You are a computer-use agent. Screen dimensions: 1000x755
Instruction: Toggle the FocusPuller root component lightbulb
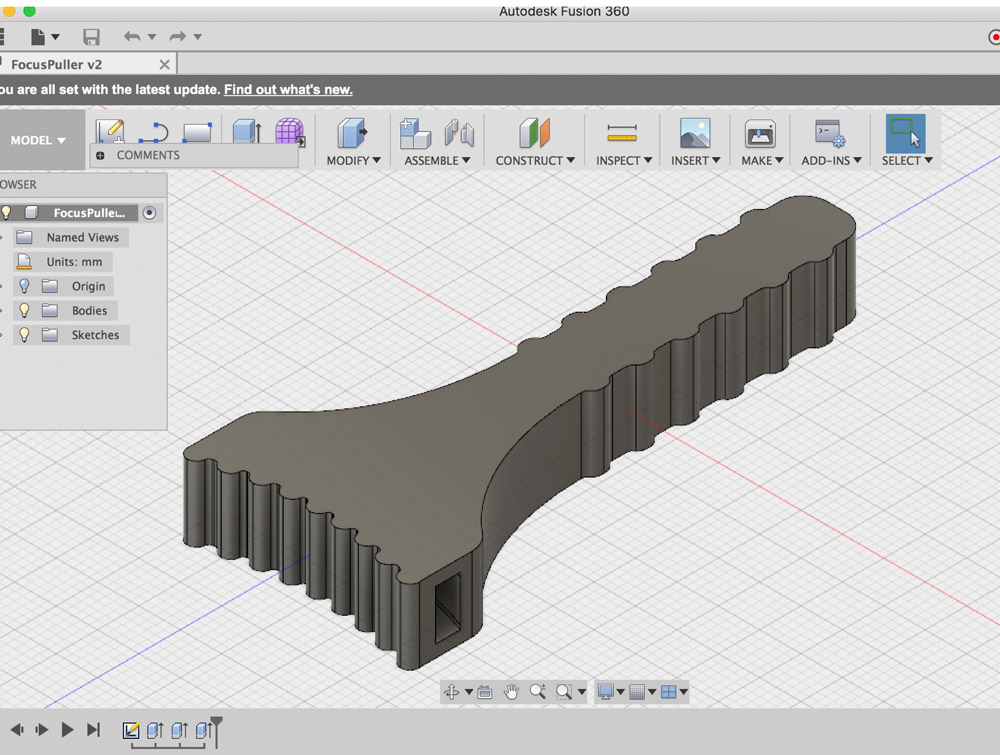point(6,212)
